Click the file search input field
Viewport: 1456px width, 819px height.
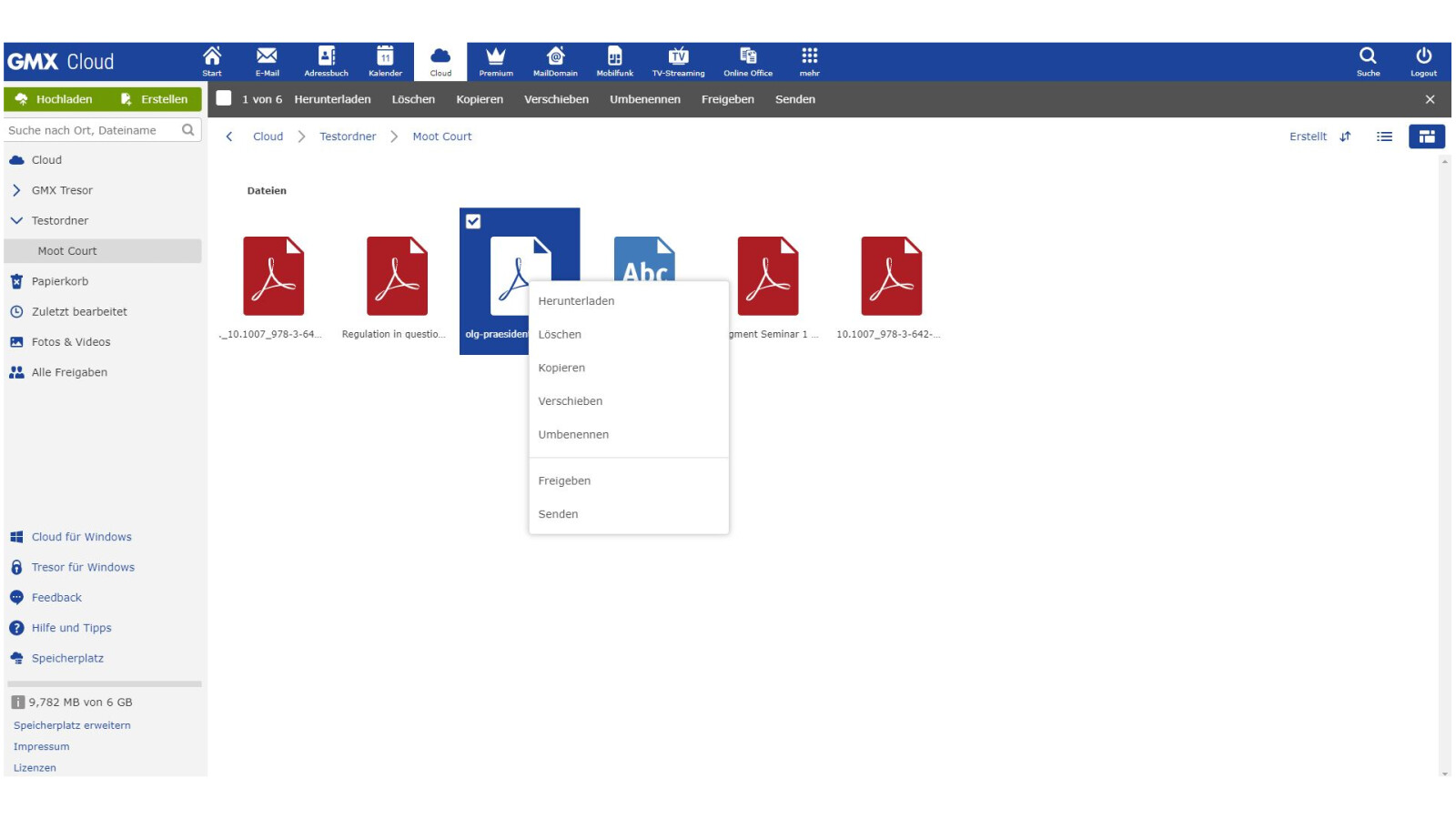coord(93,130)
